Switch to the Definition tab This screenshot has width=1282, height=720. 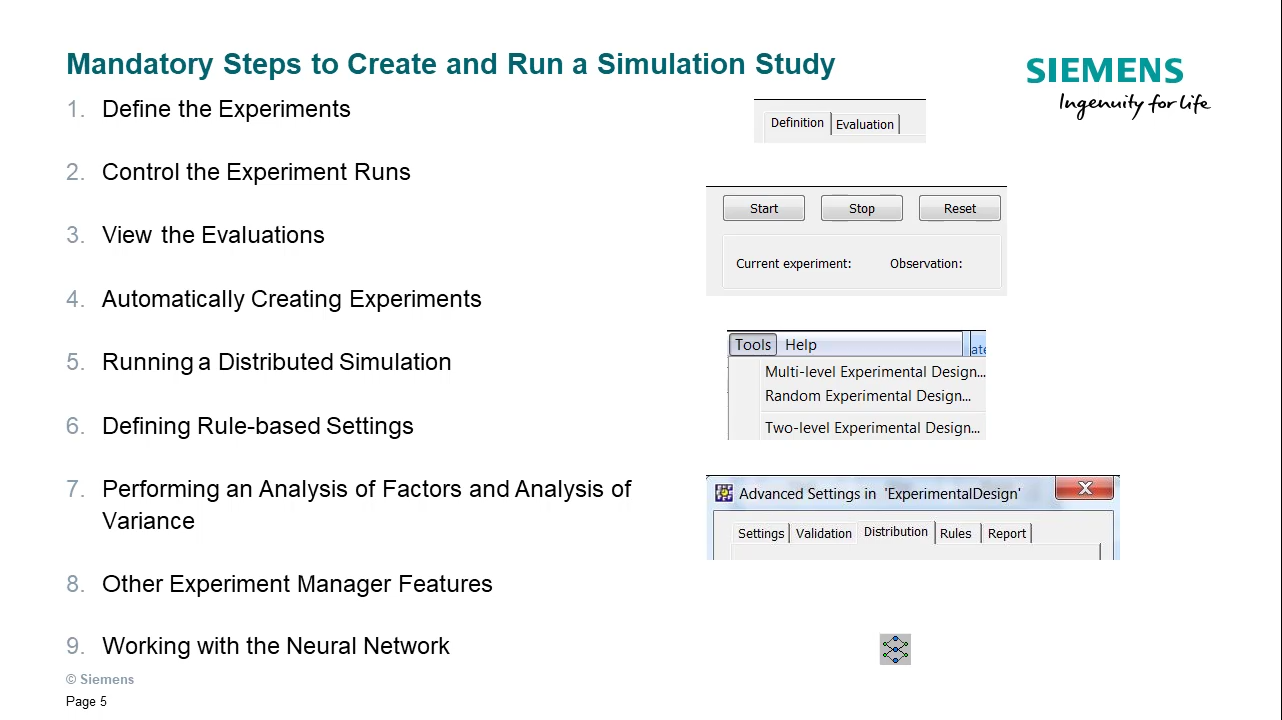coord(797,122)
